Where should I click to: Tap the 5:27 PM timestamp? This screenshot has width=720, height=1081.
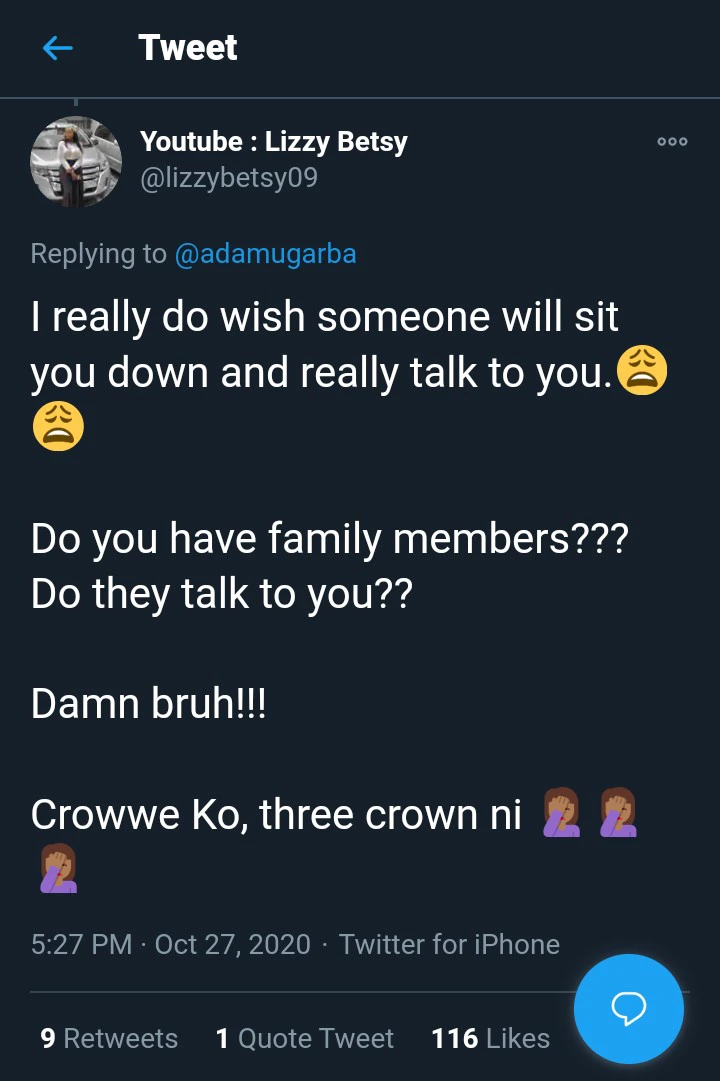coord(81,944)
